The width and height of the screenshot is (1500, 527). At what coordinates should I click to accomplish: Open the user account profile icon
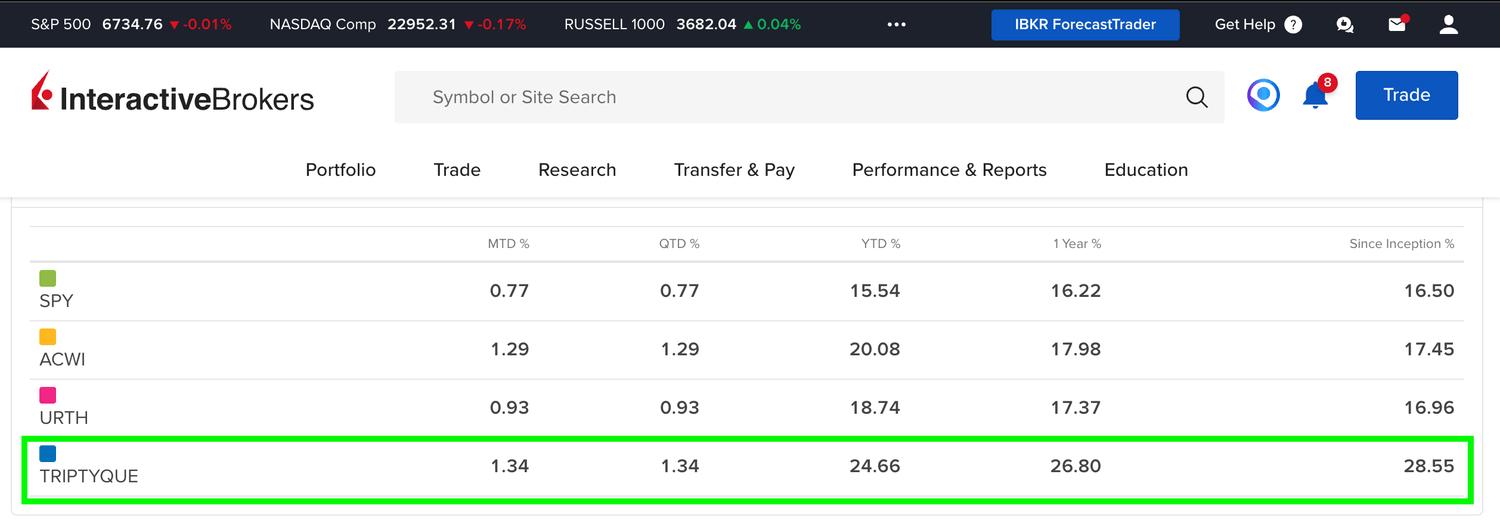(x=1449, y=25)
